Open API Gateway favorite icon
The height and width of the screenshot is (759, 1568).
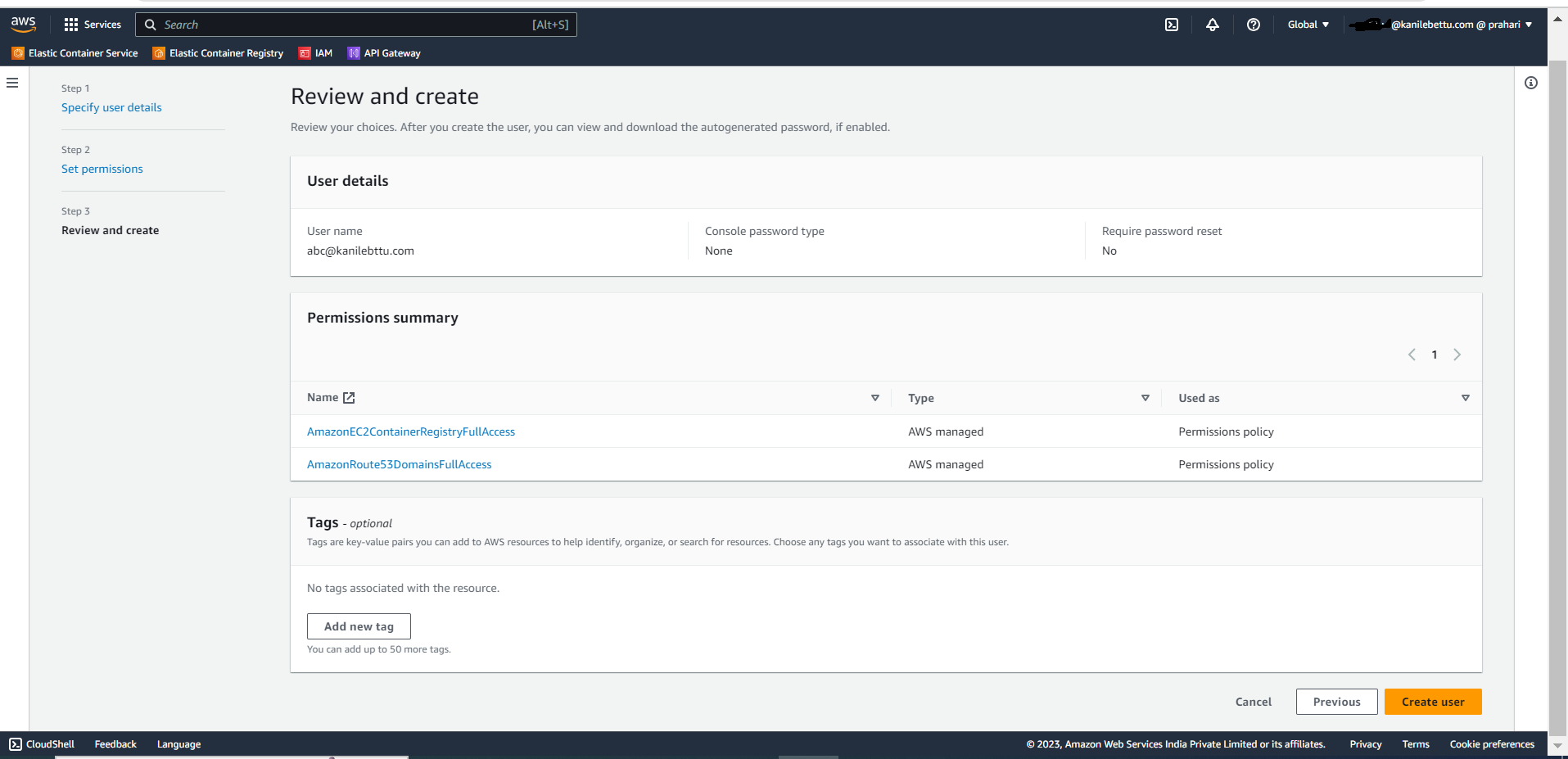click(x=354, y=53)
